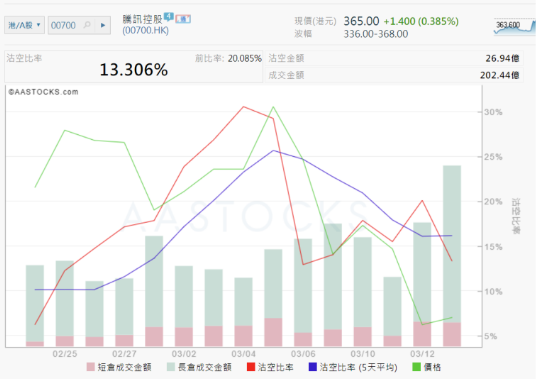Click the 成交金額 row label
The height and width of the screenshot is (379, 536).
(286, 75)
